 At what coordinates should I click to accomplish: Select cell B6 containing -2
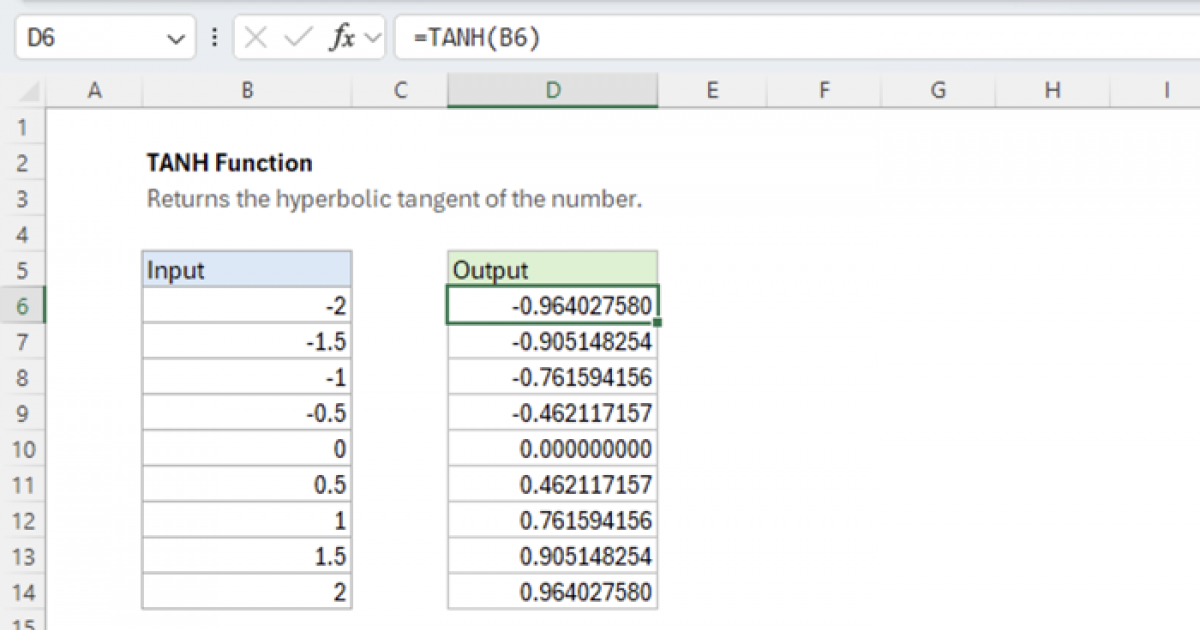point(247,306)
